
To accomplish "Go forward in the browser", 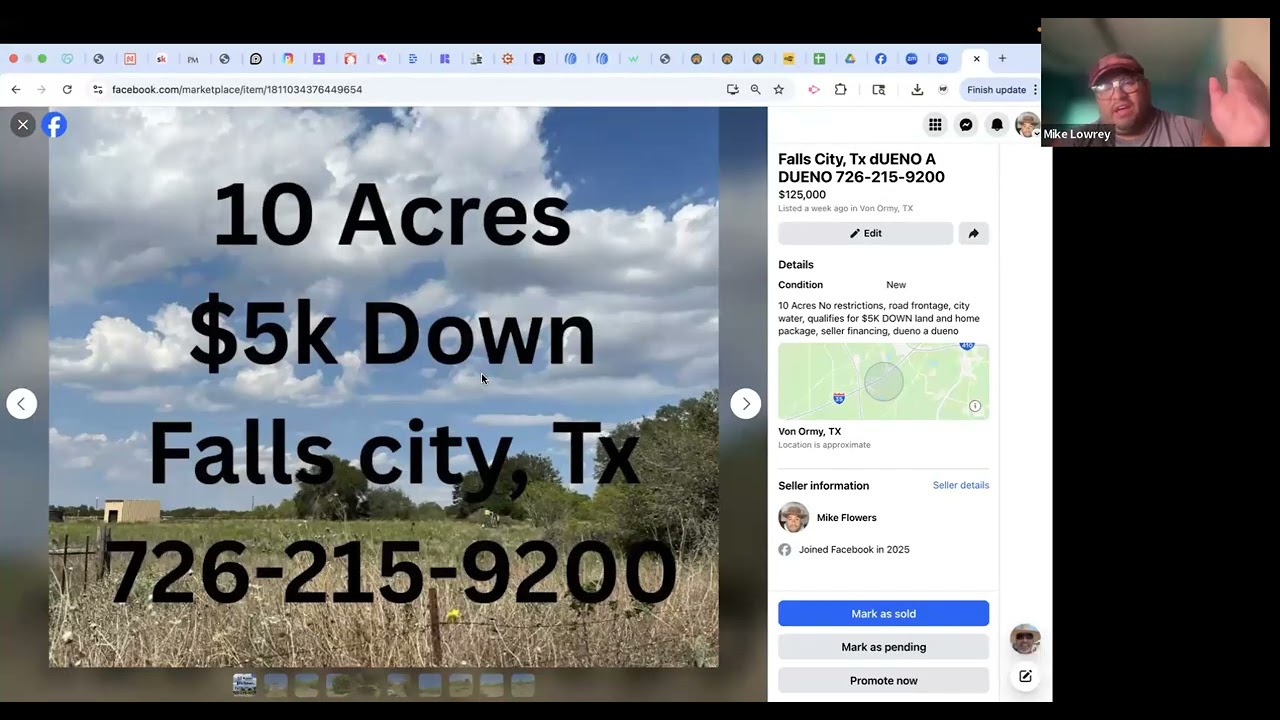I will click(41, 89).
